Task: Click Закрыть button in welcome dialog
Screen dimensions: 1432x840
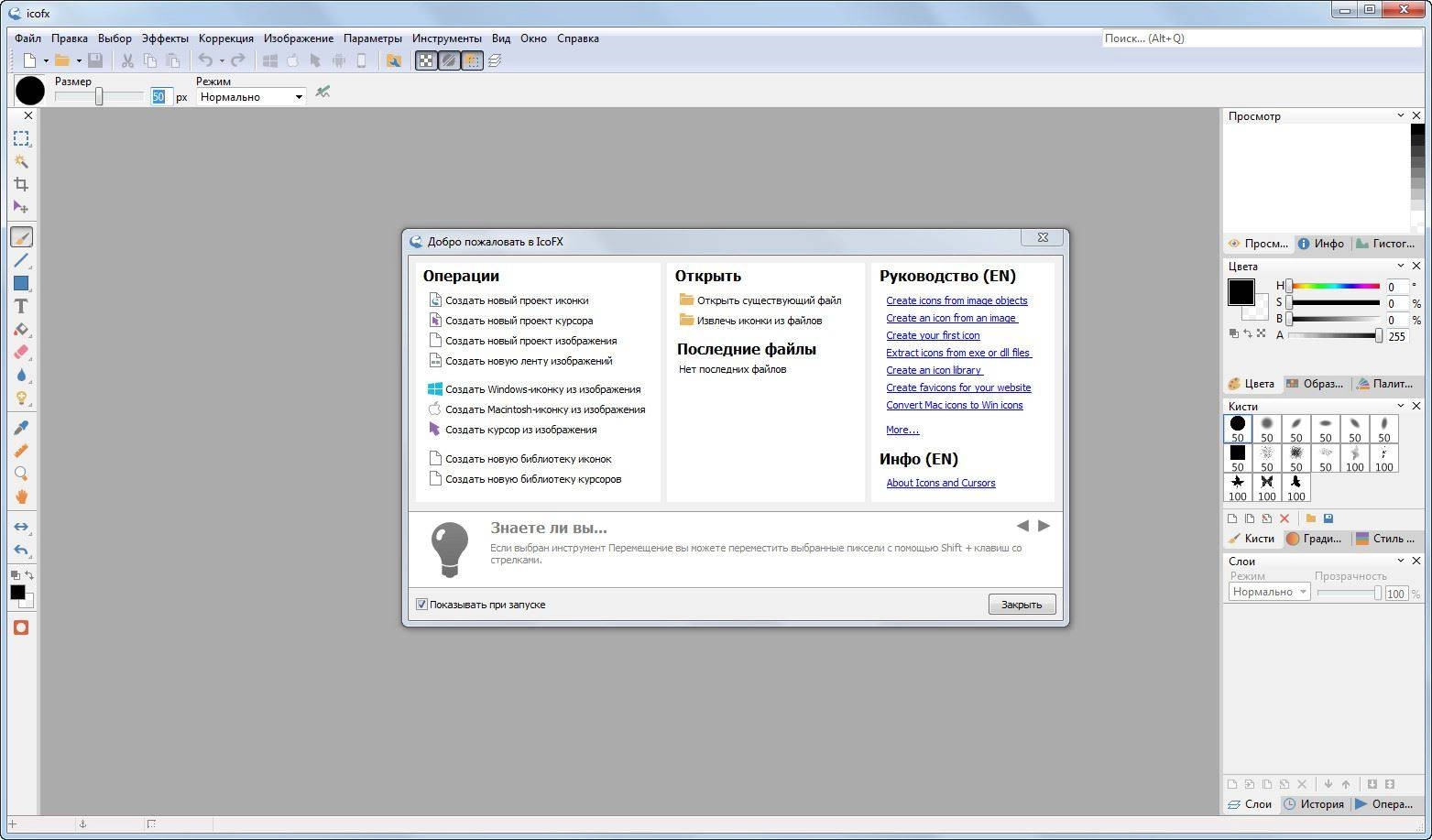Action: 1022,605
